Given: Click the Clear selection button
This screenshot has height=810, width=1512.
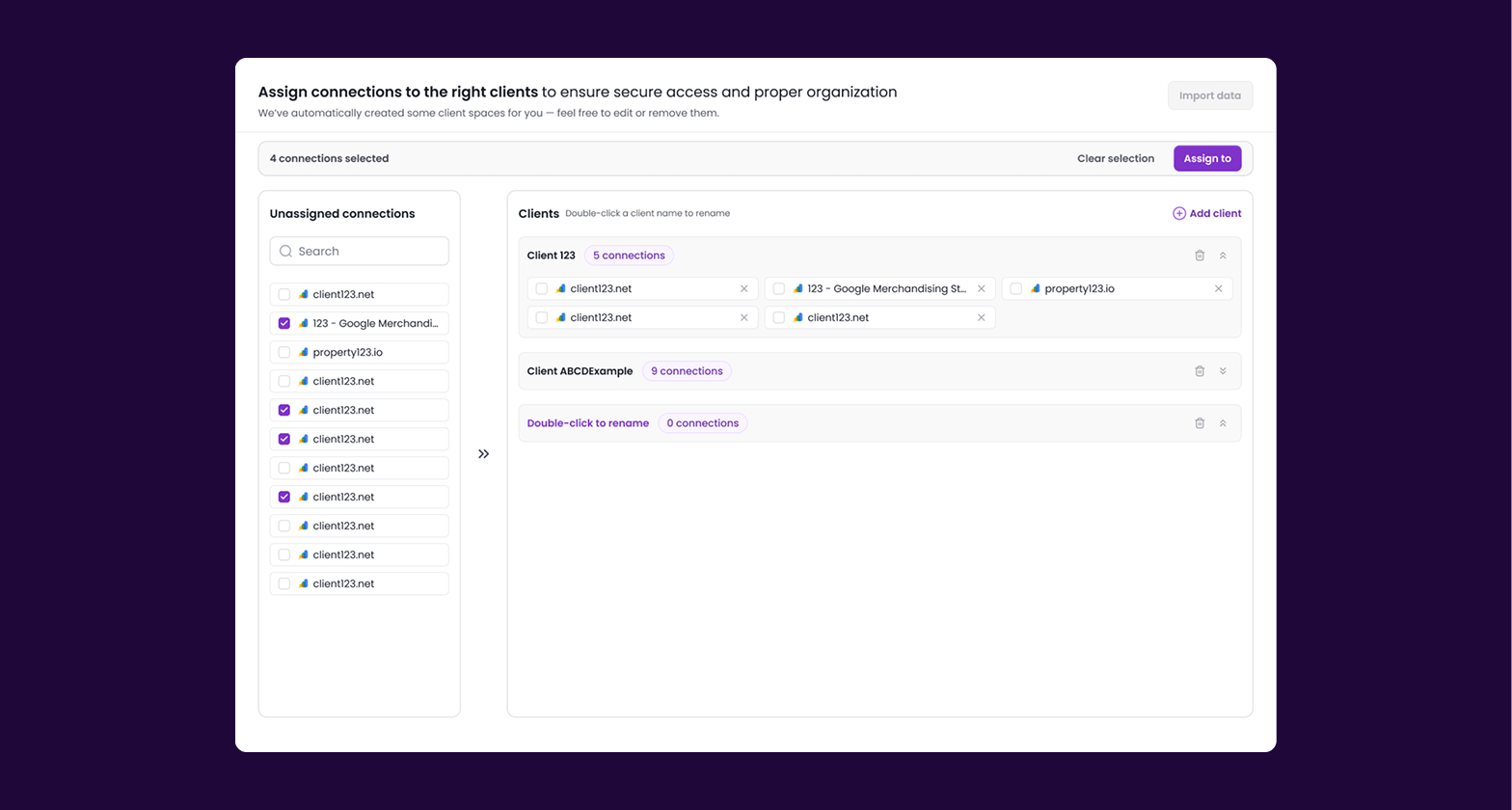Looking at the screenshot, I should tap(1116, 158).
